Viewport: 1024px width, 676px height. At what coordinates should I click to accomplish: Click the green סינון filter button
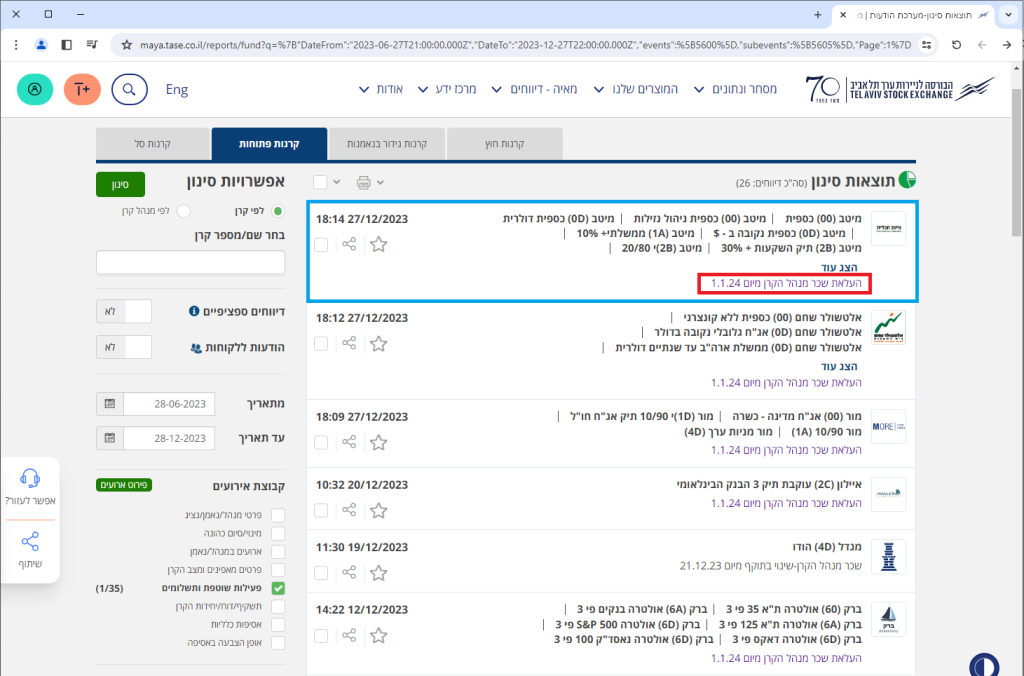coord(120,184)
